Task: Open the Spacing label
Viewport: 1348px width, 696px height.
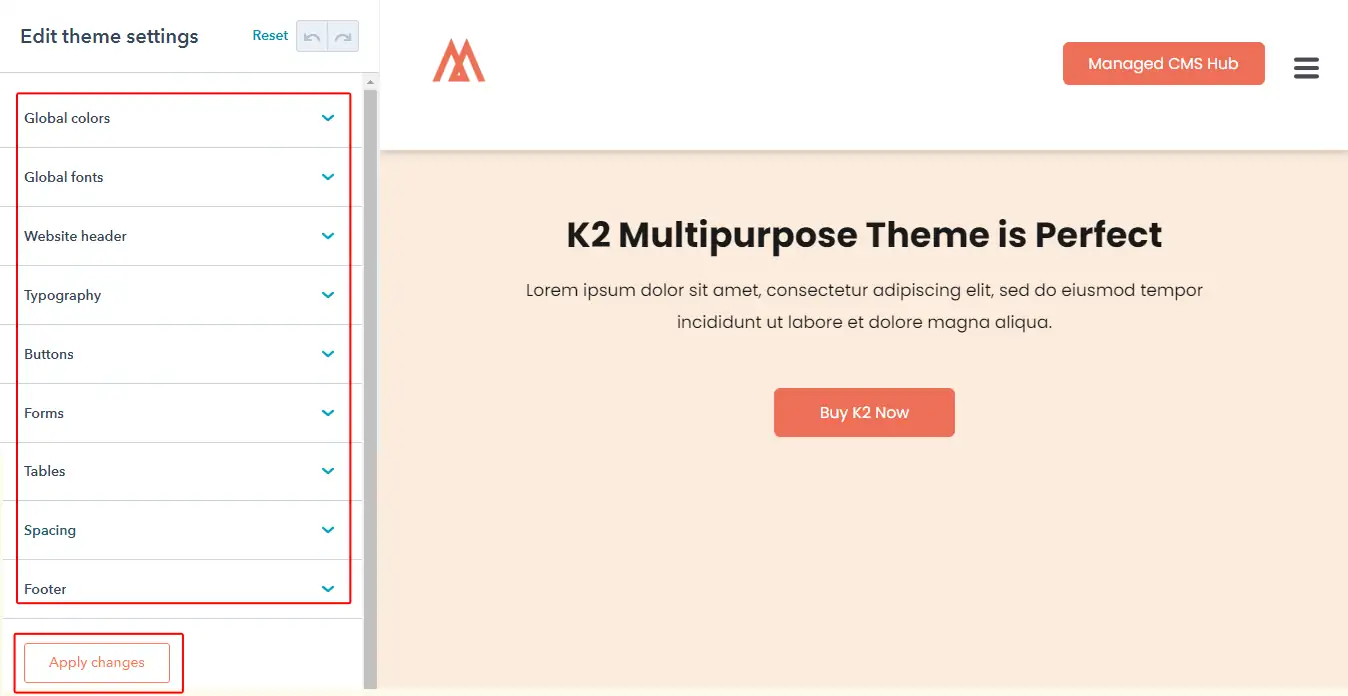Action: [x=50, y=530]
